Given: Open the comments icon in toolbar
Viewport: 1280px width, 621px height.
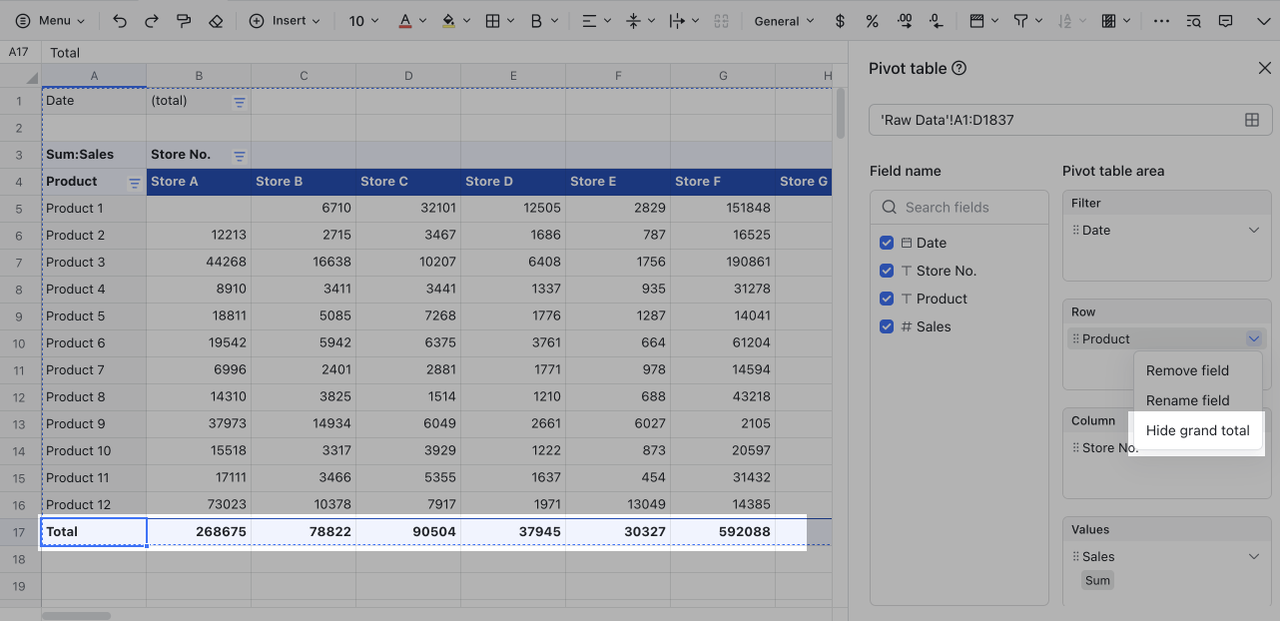Looking at the screenshot, I should click(1225, 21).
